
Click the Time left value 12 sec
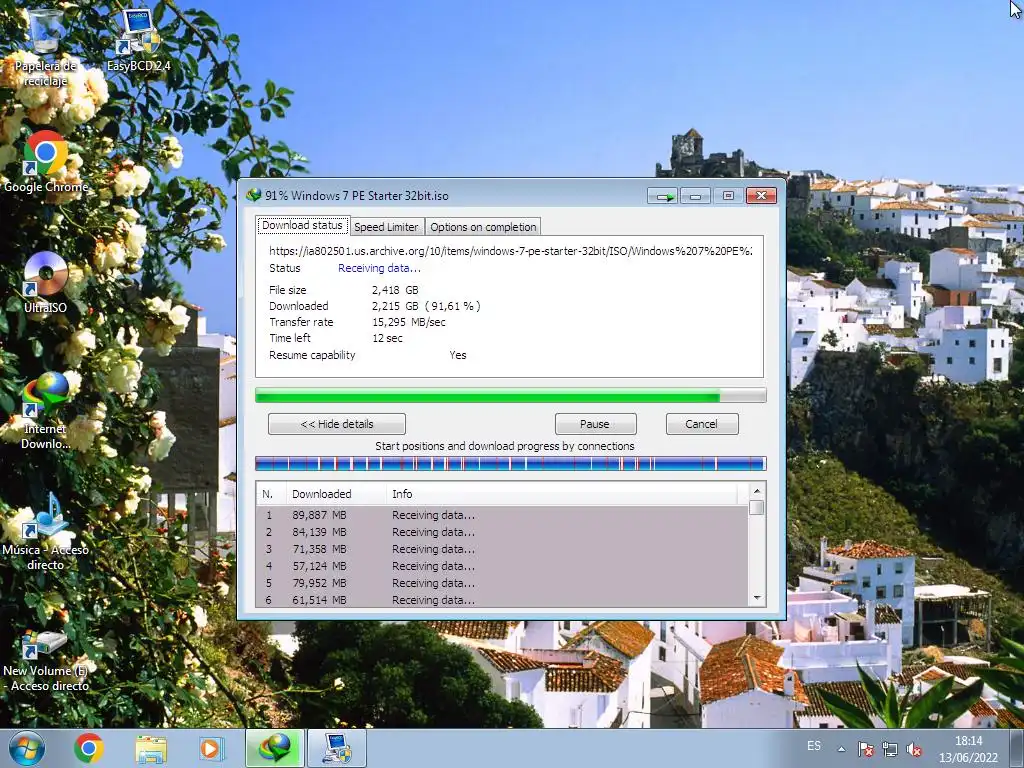coord(387,338)
